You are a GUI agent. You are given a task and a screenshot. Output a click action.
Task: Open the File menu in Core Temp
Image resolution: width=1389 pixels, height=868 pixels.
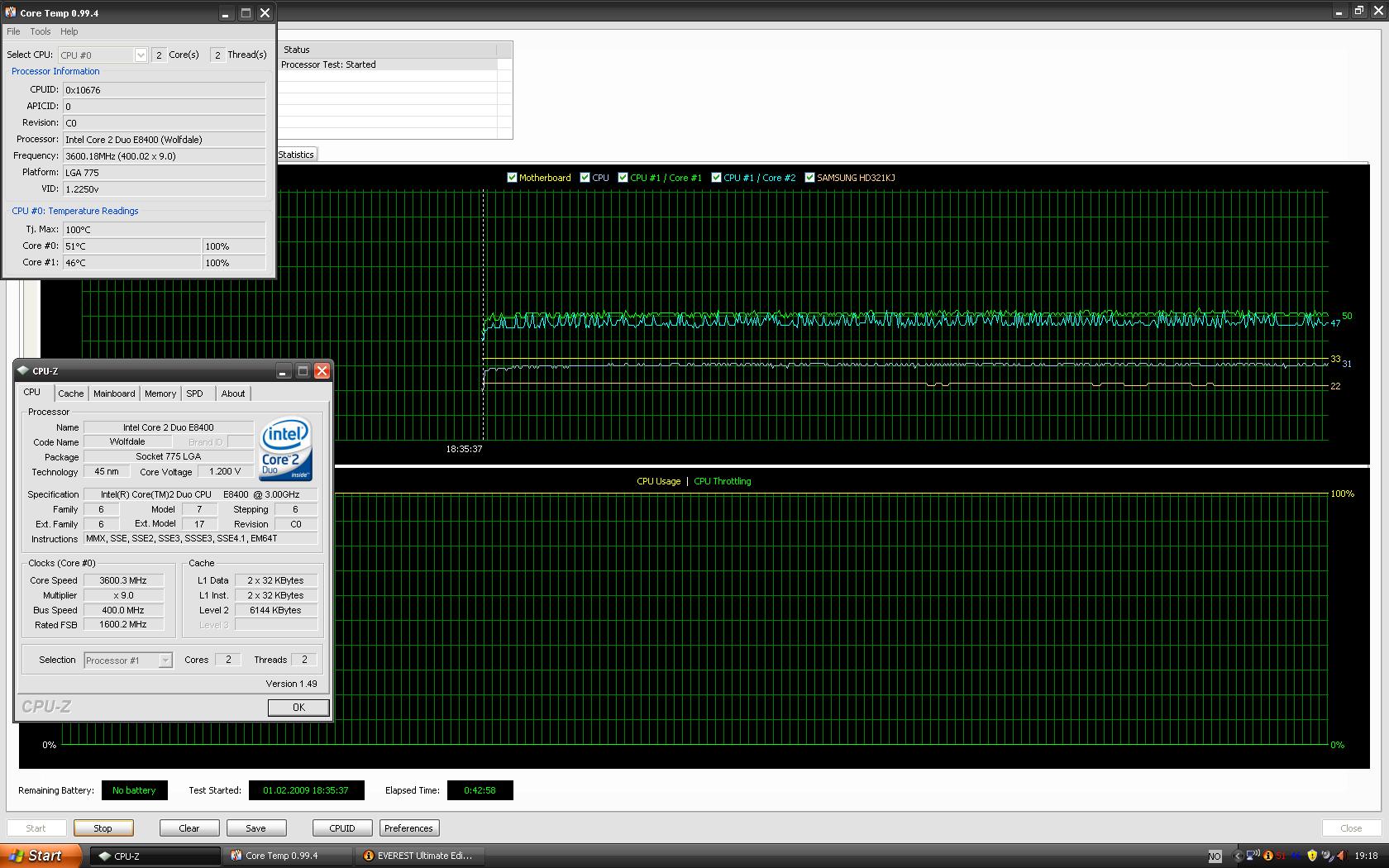13,31
